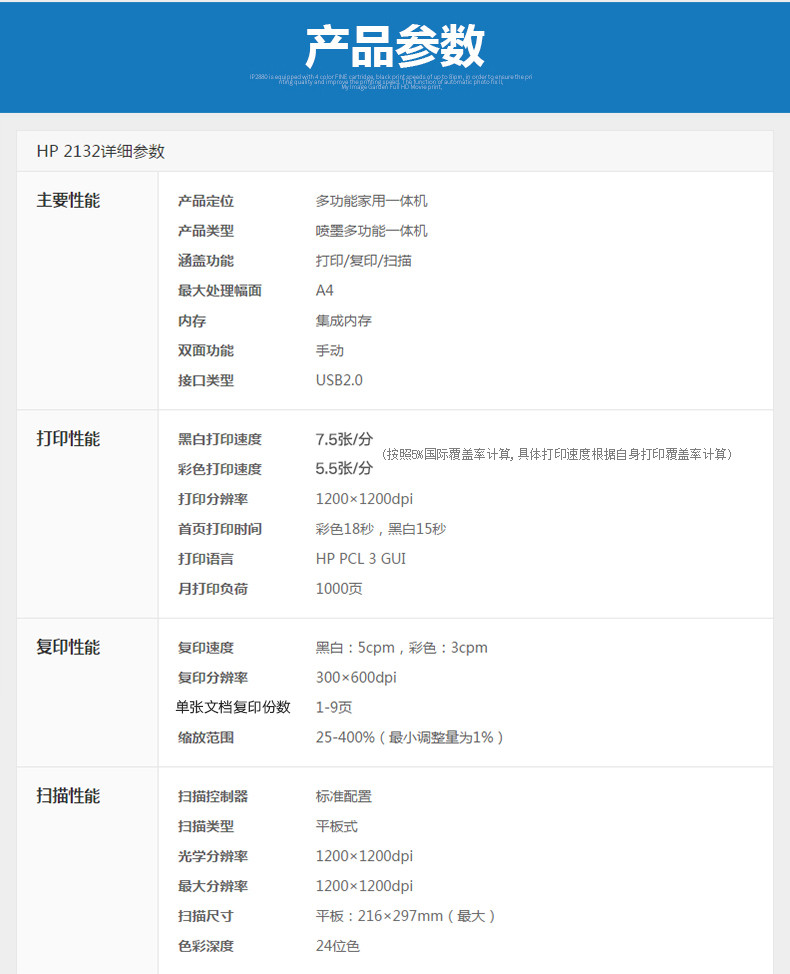Click the 最大分辨率 1200×1200dpi value
The width and height of the screenshot is (790, 974).
(364, 886)
